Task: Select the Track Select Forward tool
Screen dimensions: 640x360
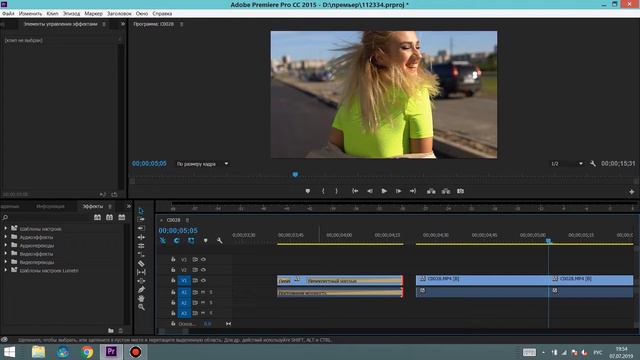Action: click(x=141, y=219)
